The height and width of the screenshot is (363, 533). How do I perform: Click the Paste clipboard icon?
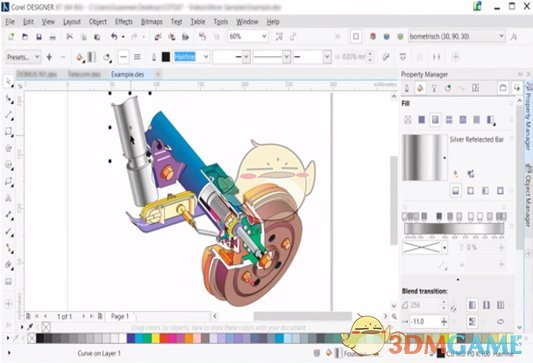click(x=97, y=37)
